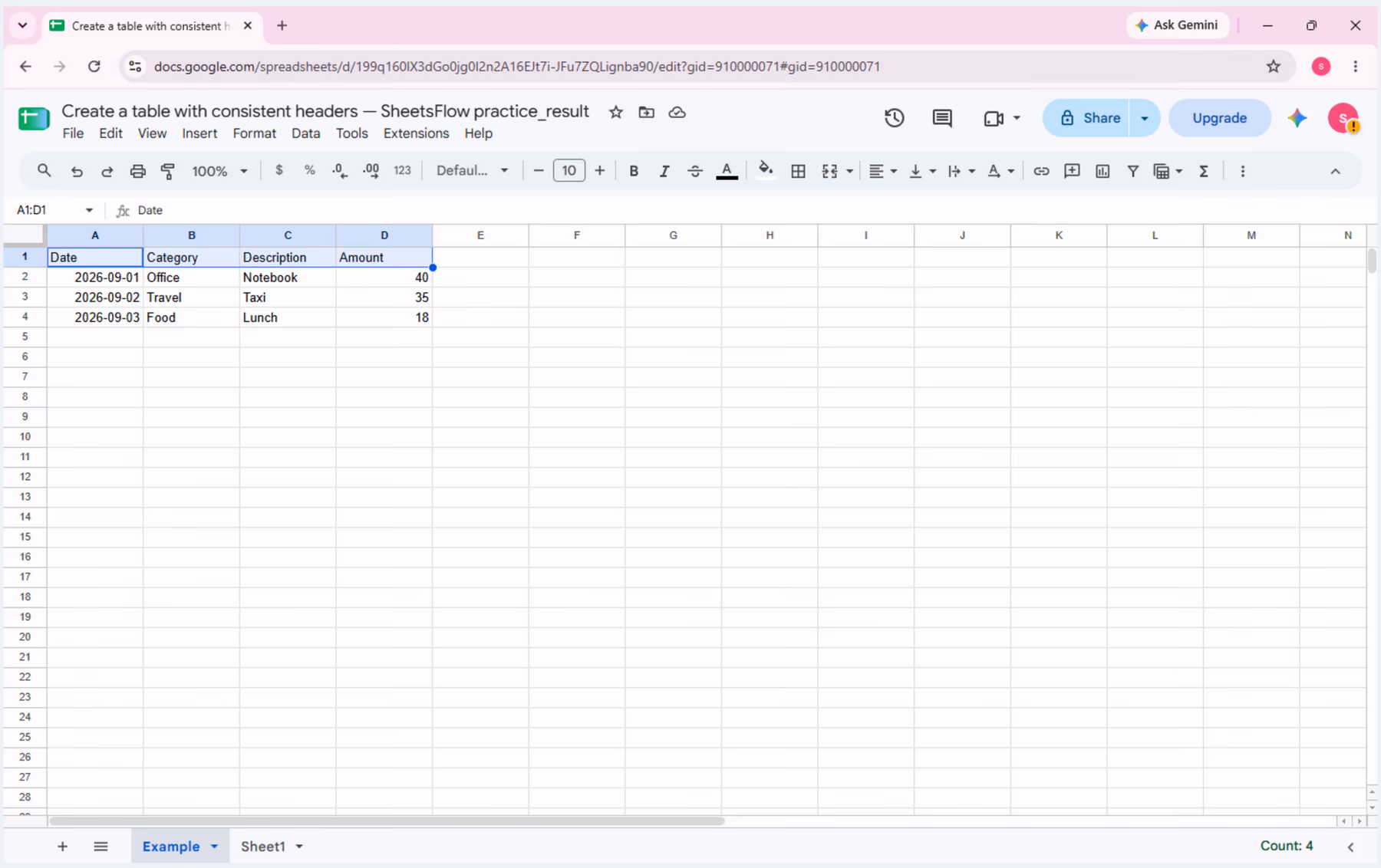Image resolution: width=1381 pixels, height=868 pixels.
Task: Click the undo icon in toolbar
Action: 77,171
